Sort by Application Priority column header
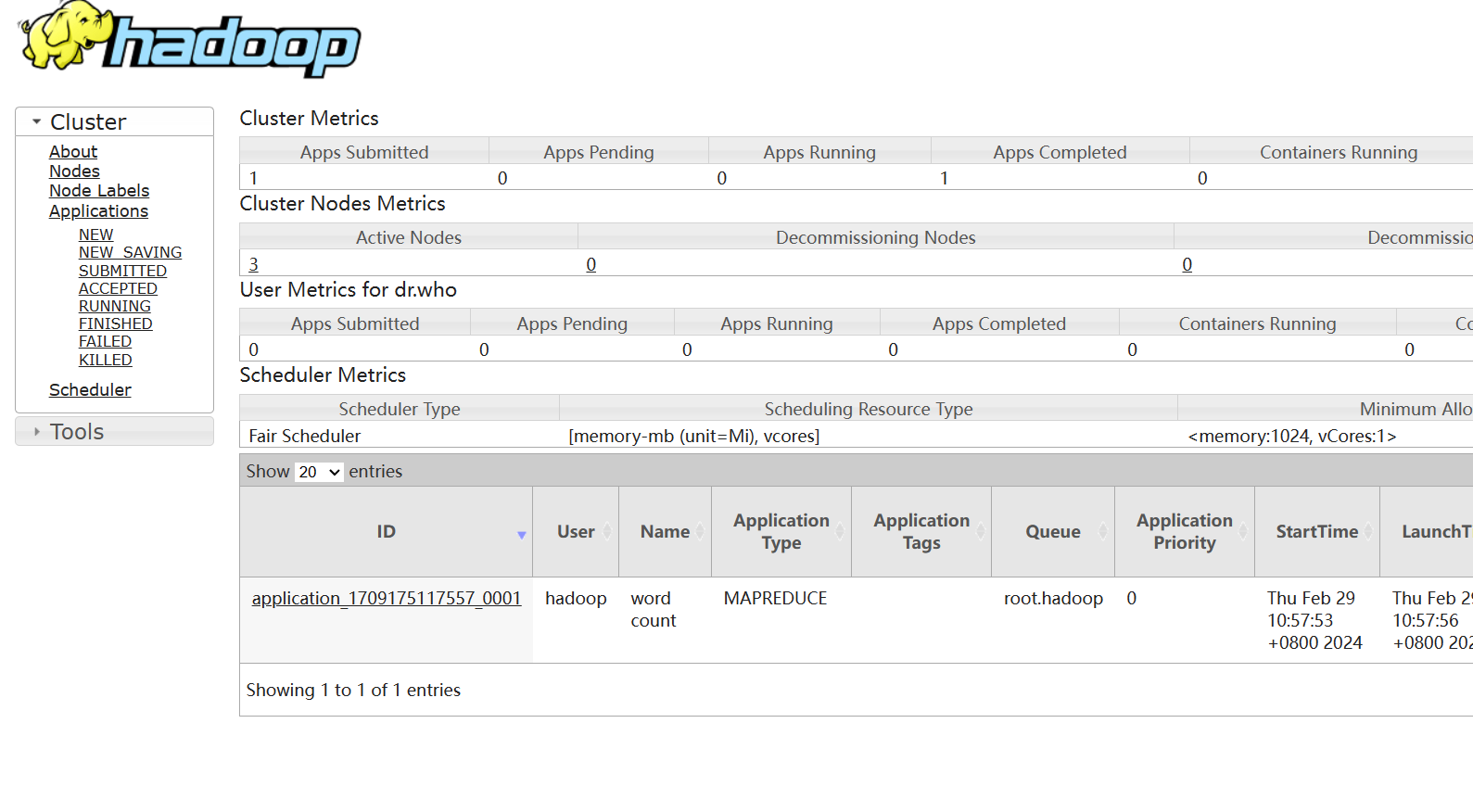This screenshot has width=1473, height=812. (x=1184, y=532)
